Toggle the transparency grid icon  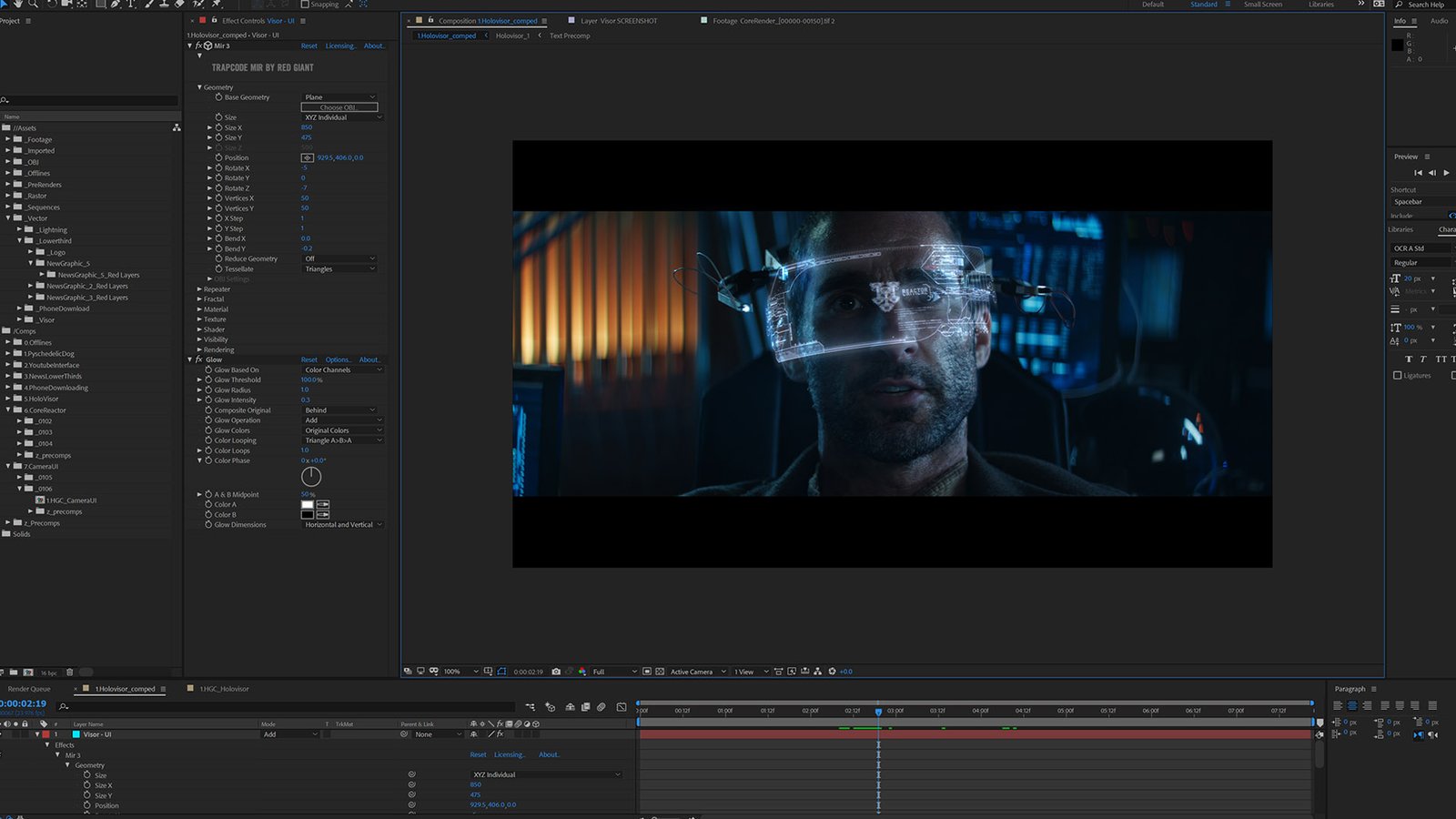[660, 672]
